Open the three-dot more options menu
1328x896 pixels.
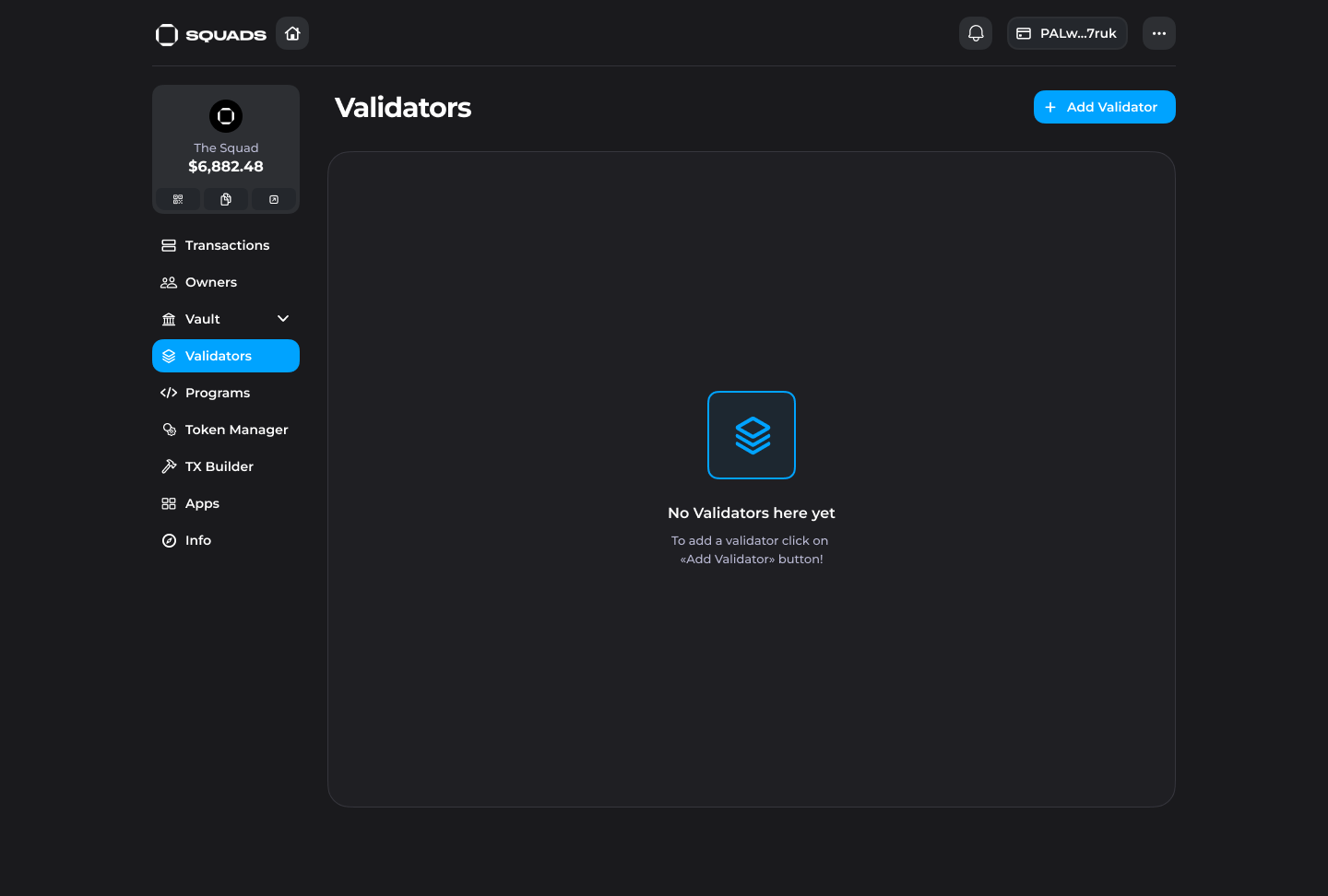point(1159,33)
